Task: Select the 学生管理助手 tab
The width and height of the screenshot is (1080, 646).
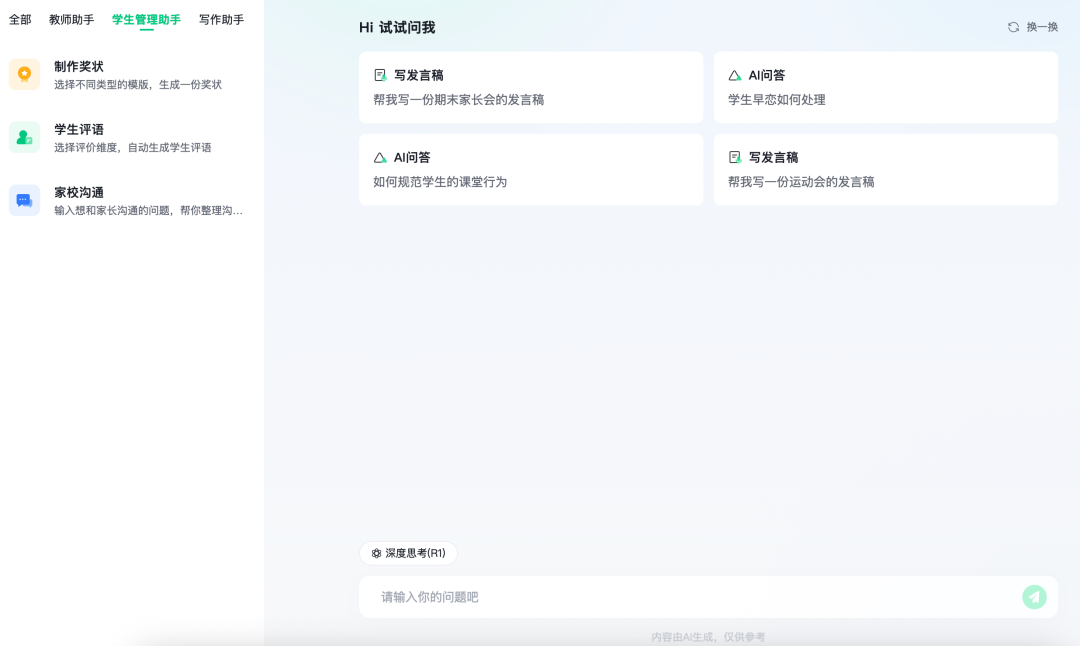Action: pyautogui.click(x=146, y=20)
